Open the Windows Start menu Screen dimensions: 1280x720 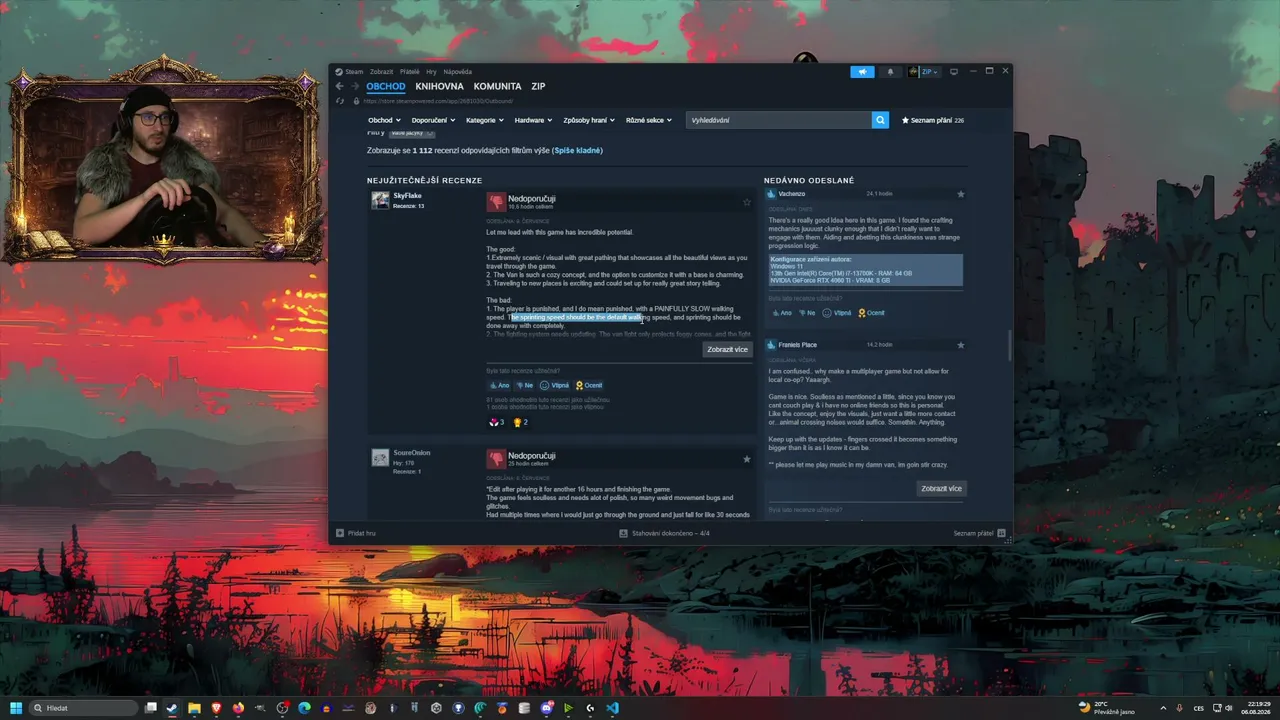tap(16, 708)
